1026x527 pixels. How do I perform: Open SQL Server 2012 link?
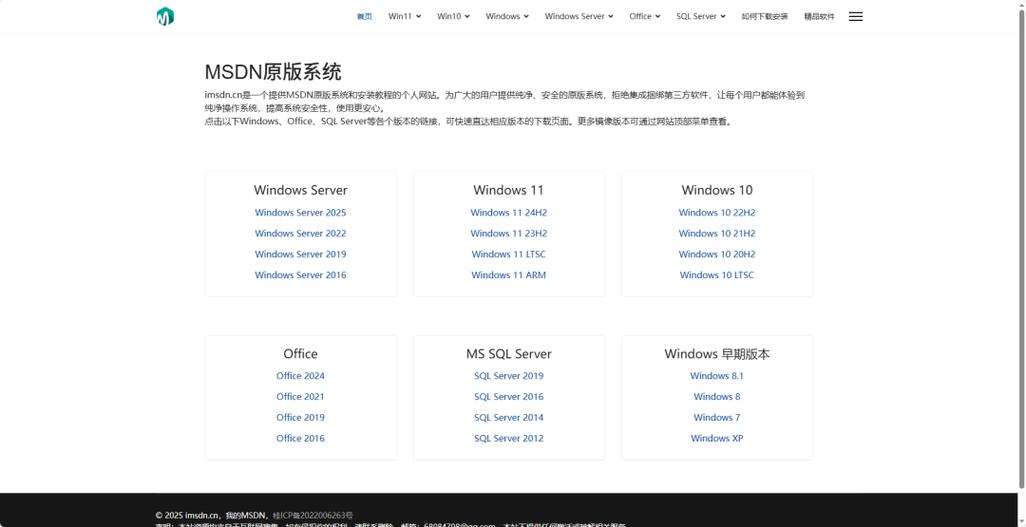point(508,439)
